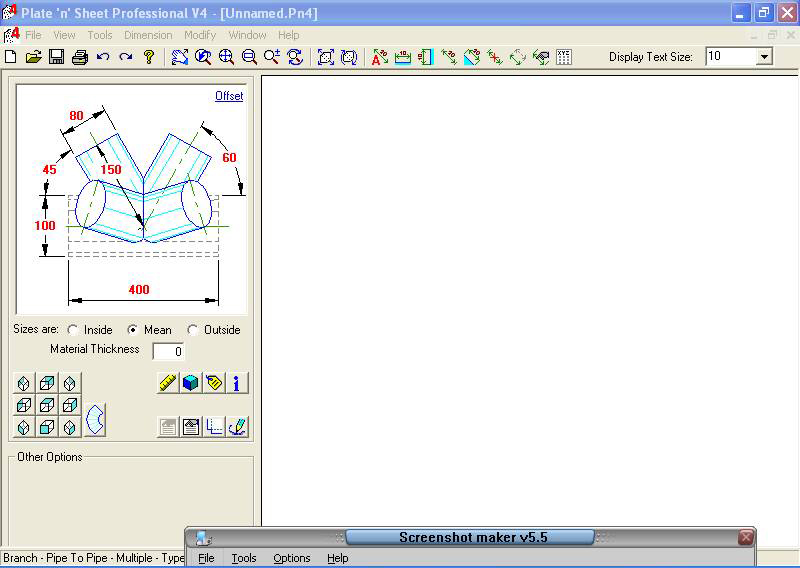Open Help menu in Screenshot maker

point(338,558)
